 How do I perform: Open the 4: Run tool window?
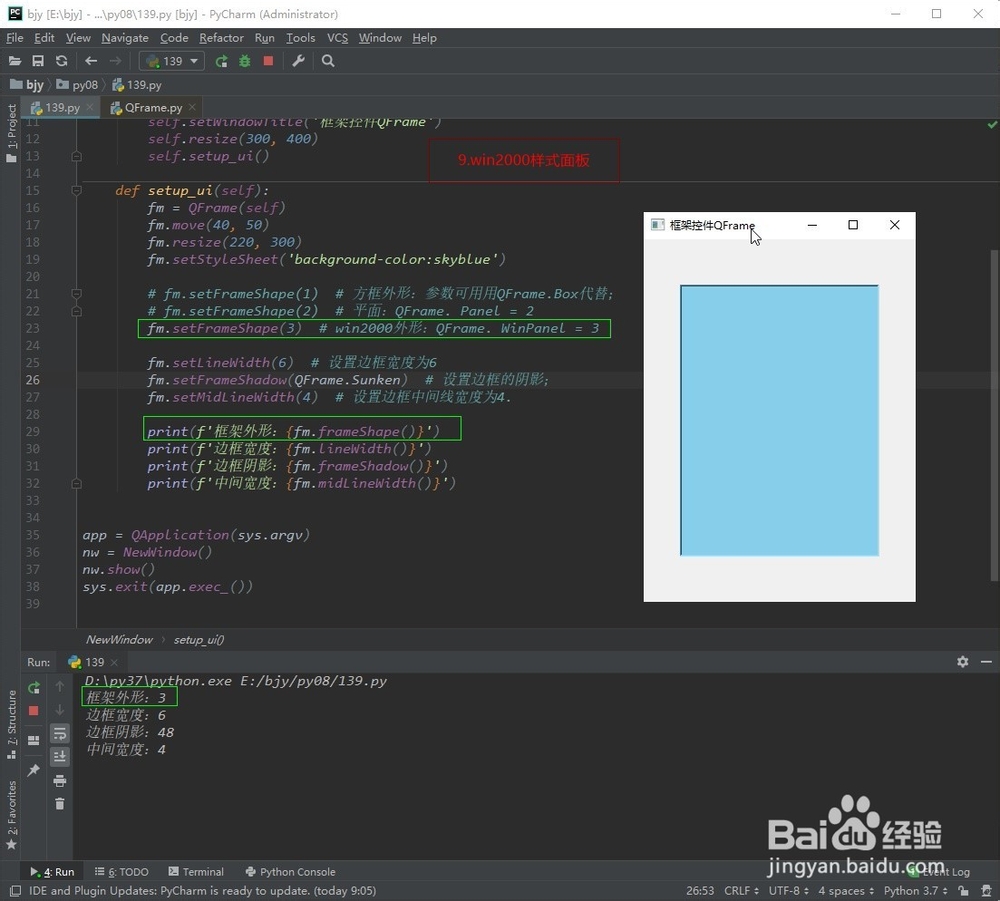pos(52,872)
